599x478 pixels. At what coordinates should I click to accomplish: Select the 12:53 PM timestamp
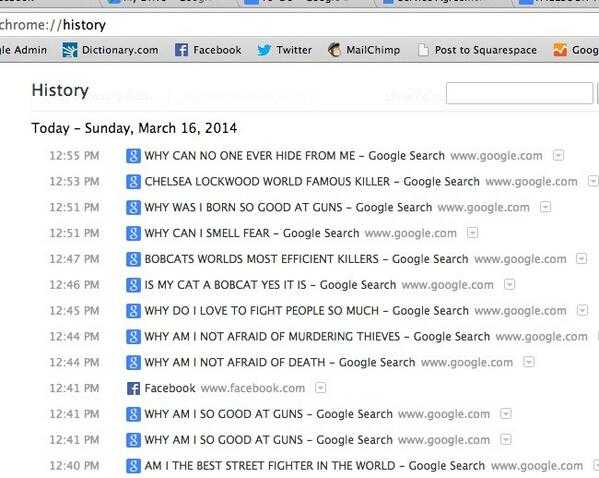[74, 181]
